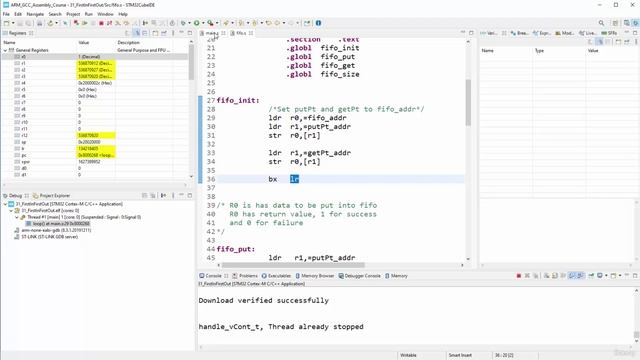The width and height of the screenshot is (640, 360).
Task: Collapse the Thread #1 [main] node
Action: click(17, 217)
